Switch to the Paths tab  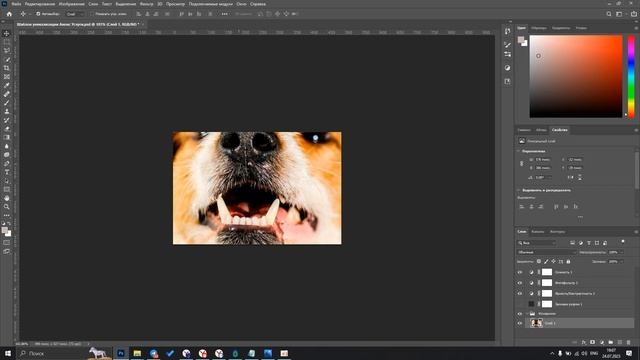tap(557, 232)
